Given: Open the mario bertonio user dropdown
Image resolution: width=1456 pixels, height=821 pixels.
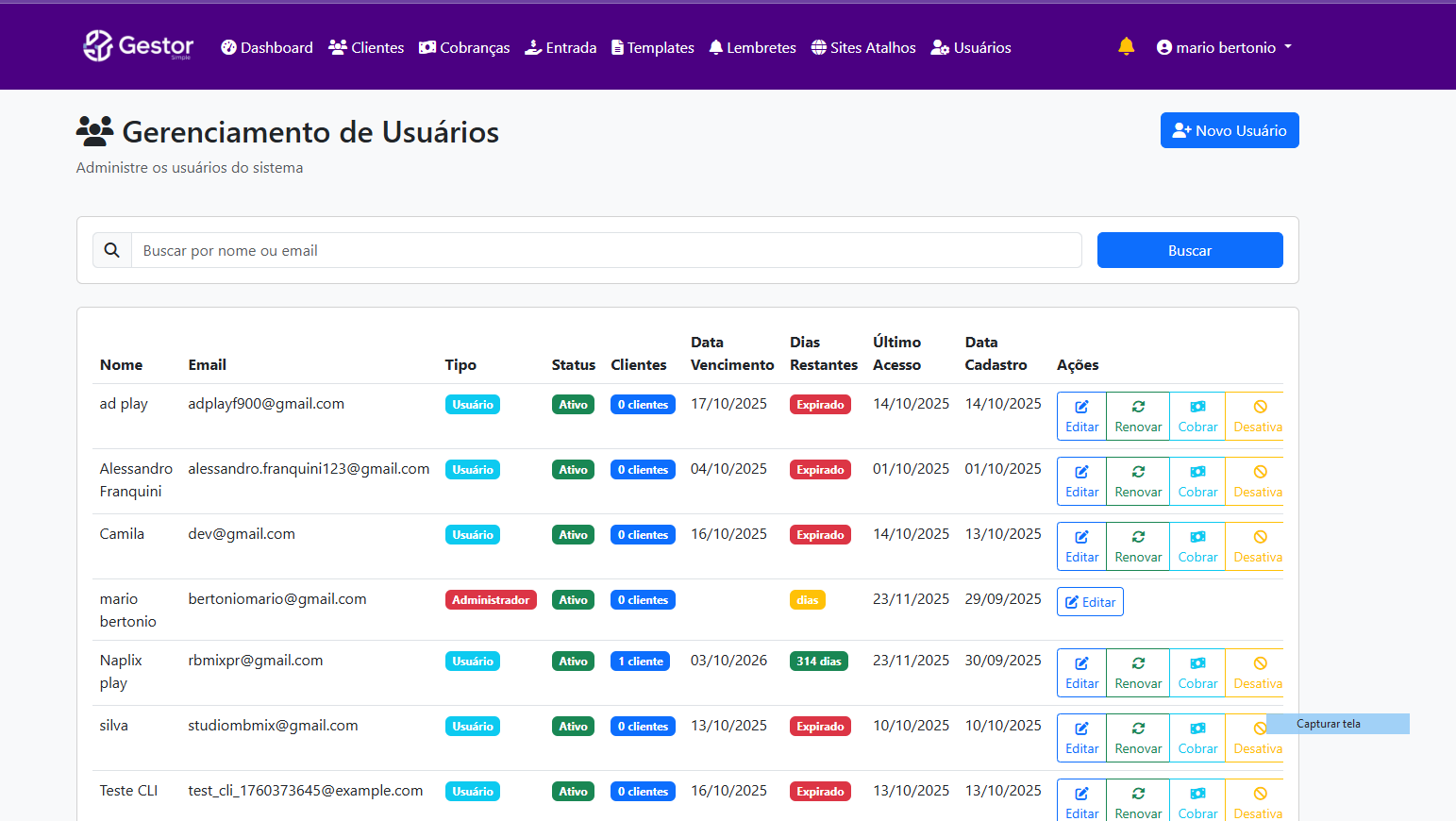Looking at the screenshot, I should (1224, 47).
